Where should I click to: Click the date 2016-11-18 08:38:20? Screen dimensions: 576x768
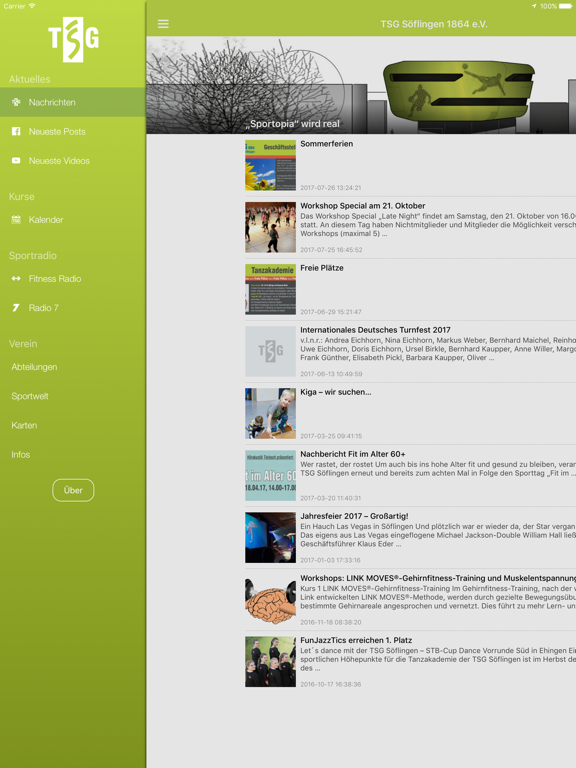(x=331, y=622)
